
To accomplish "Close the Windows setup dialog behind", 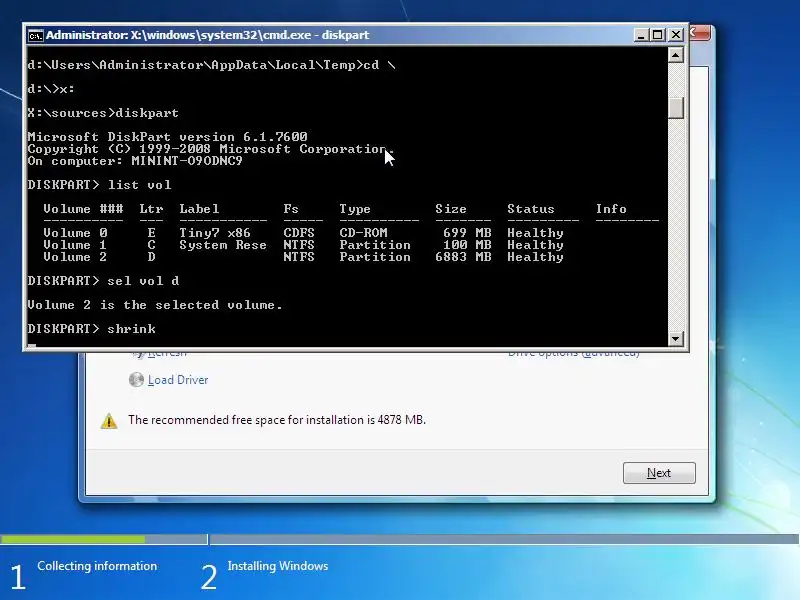I will 700,33.
